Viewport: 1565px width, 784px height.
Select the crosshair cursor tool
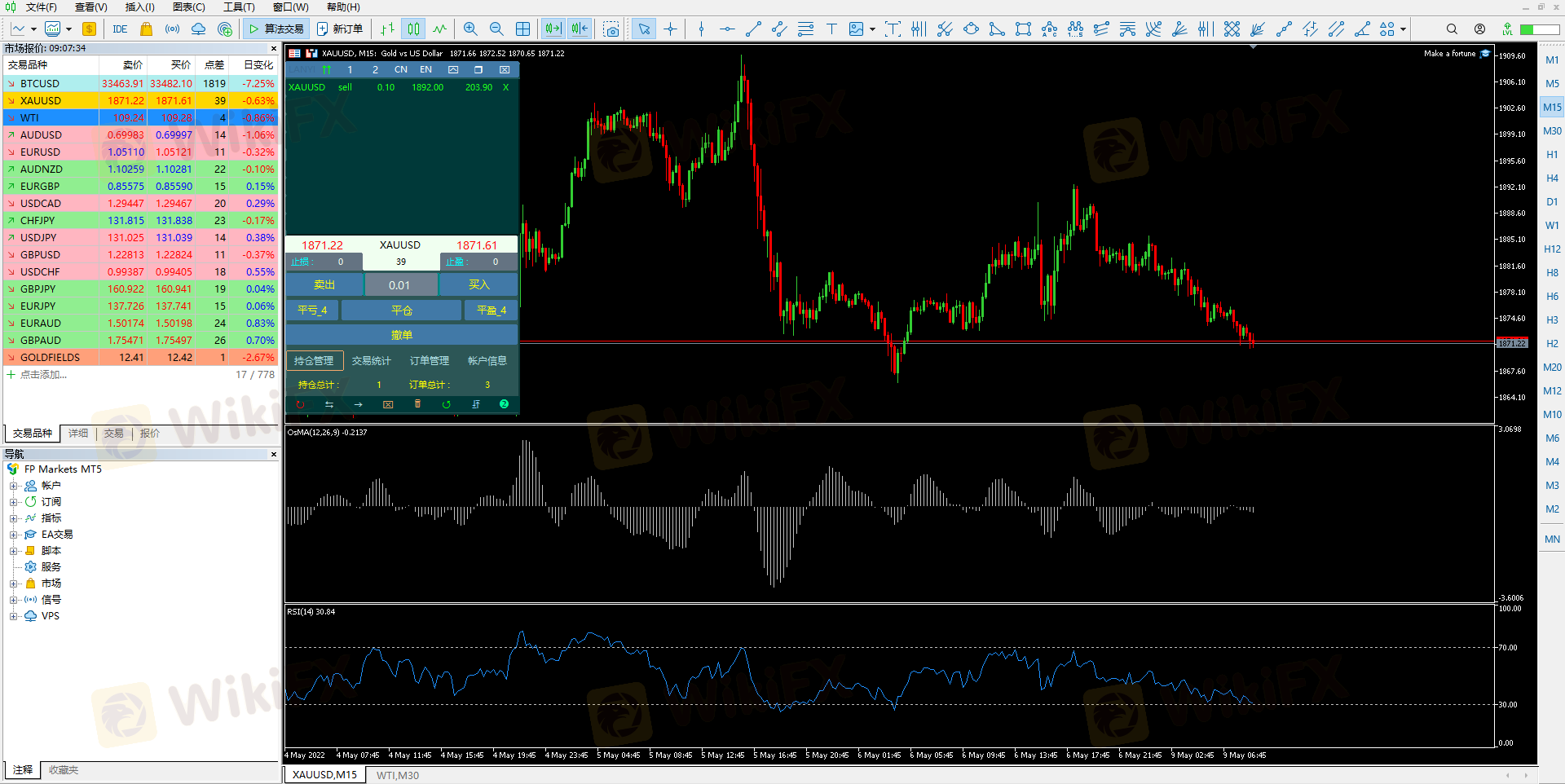click(x=670, y=29)
